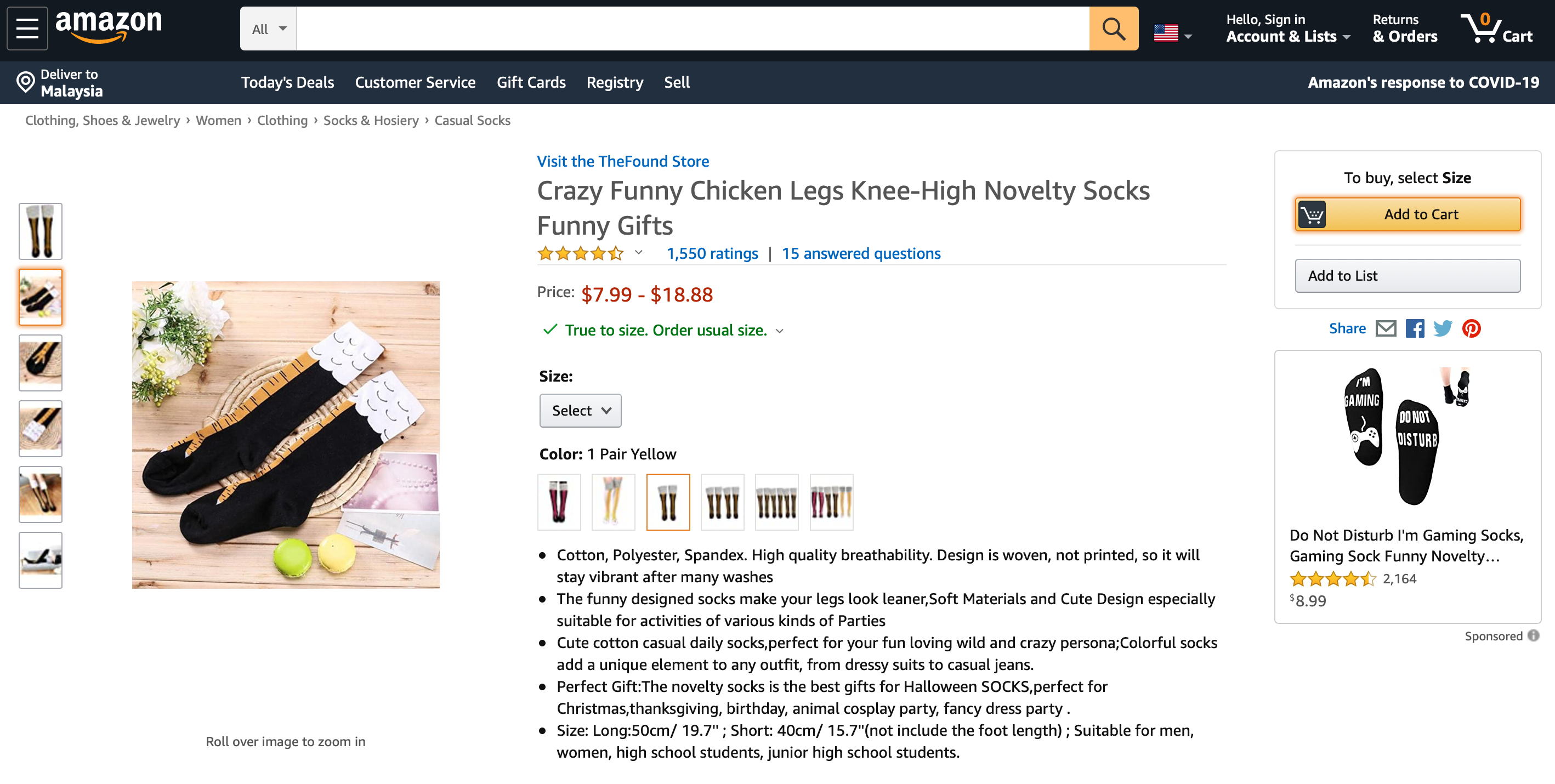Go to Today's Deals

(x=287, y=82)
